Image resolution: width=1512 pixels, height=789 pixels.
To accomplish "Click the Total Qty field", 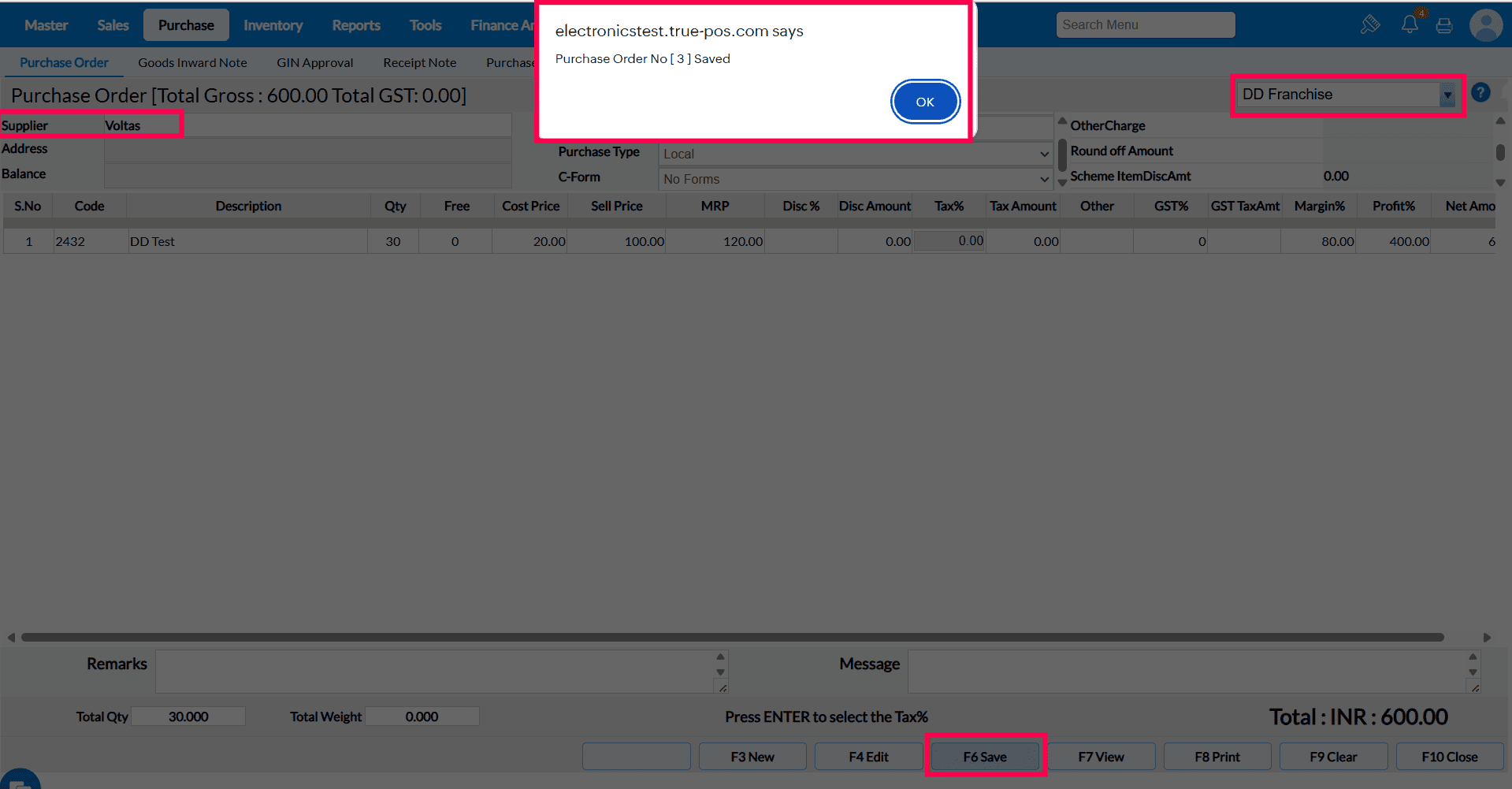I will 188,716.
